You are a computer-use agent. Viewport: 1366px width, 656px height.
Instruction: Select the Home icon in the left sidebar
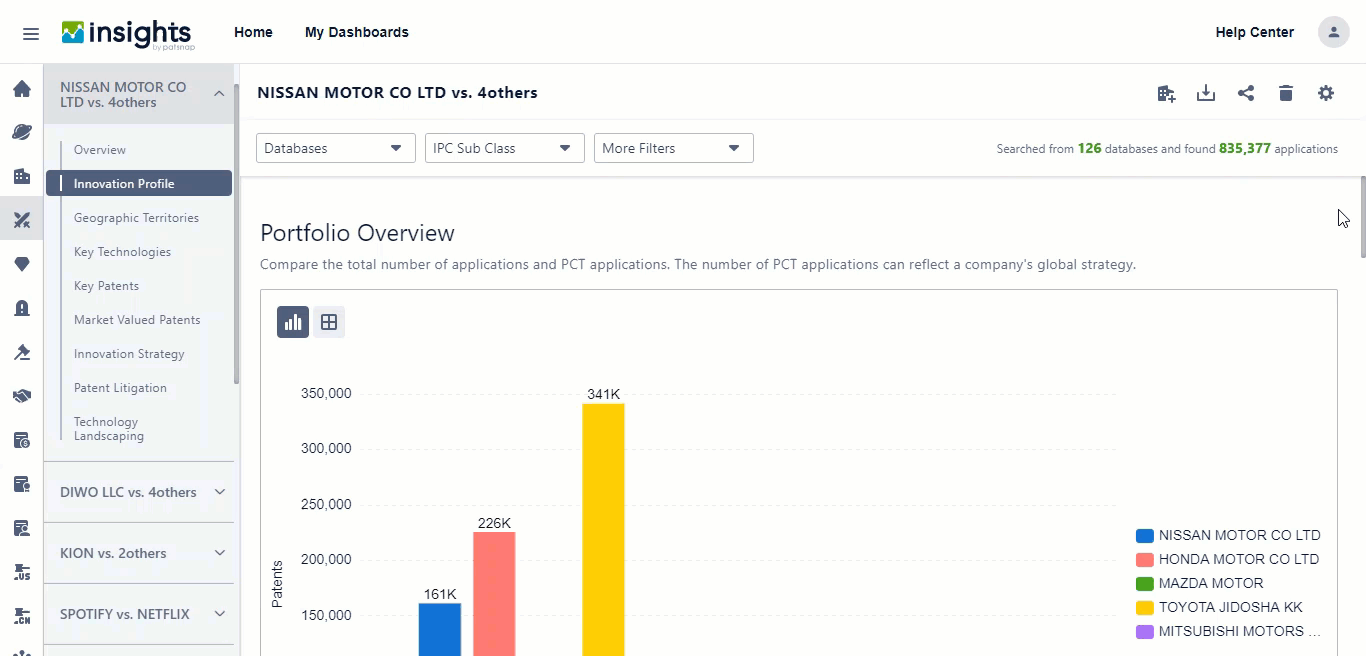pos(22,88)
